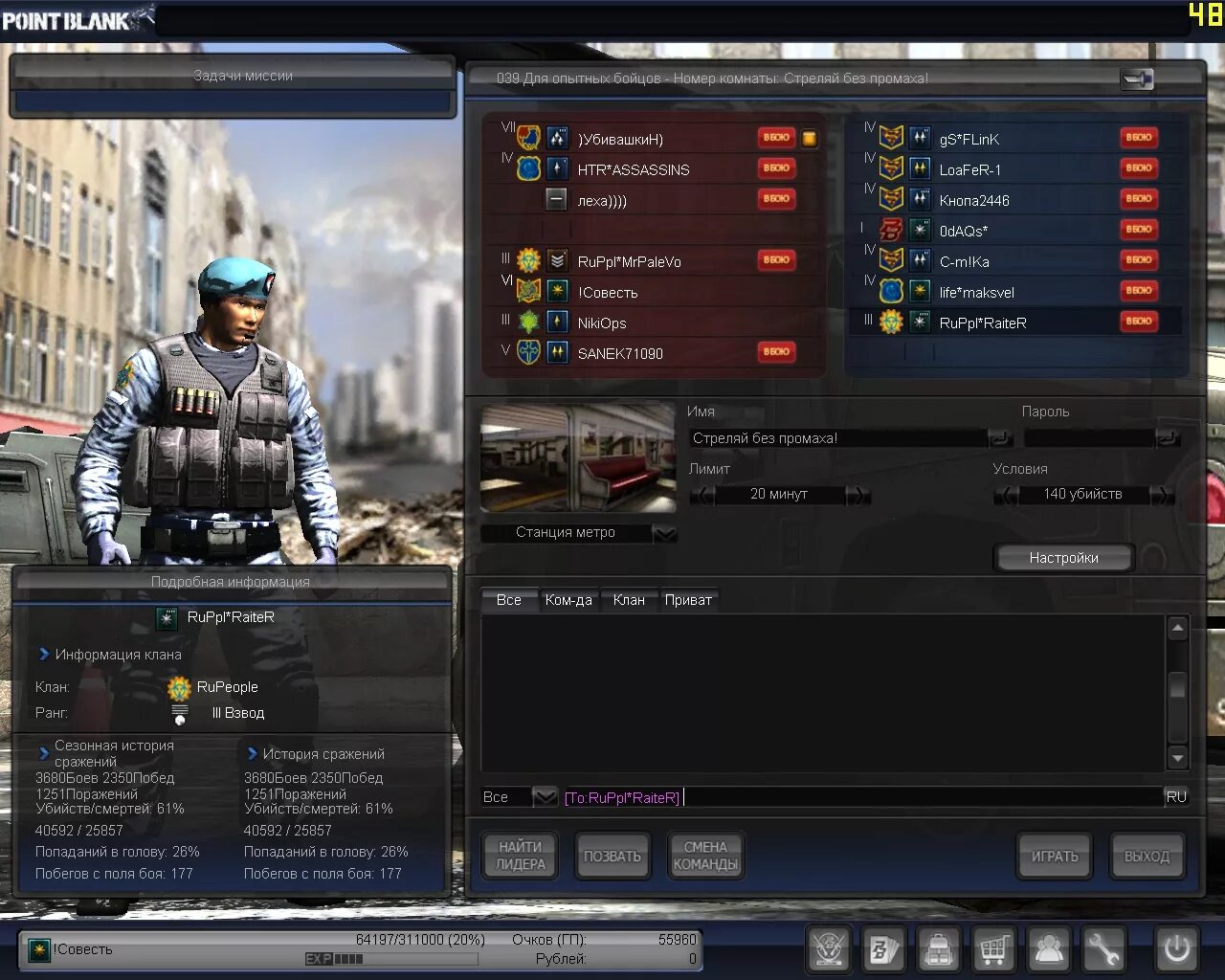Viewport: 1225px width, 980px height.
Task: Click rank icon beside леха))))
Action: click(x=557, y=200)
